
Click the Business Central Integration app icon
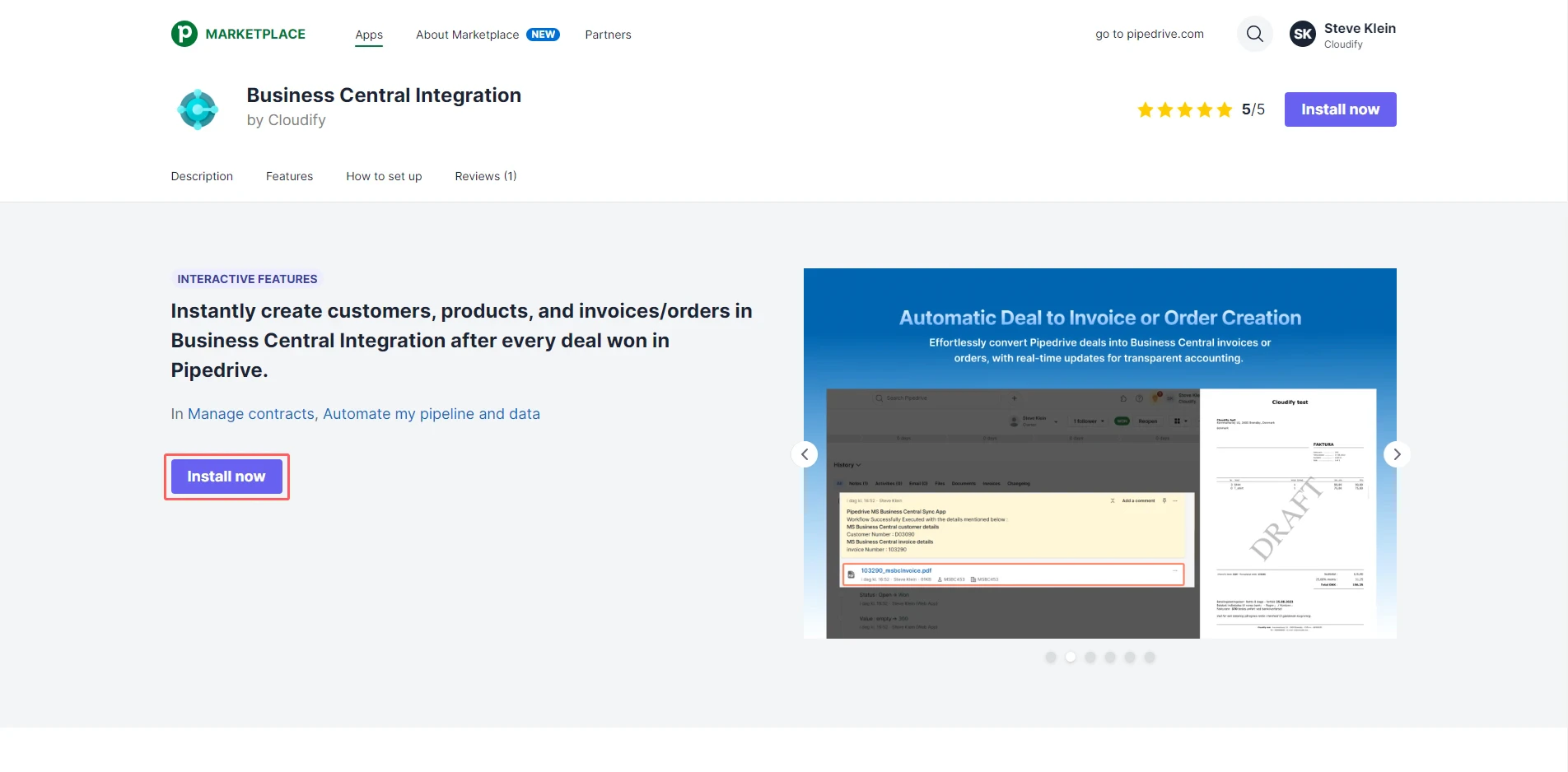[198, 109]
